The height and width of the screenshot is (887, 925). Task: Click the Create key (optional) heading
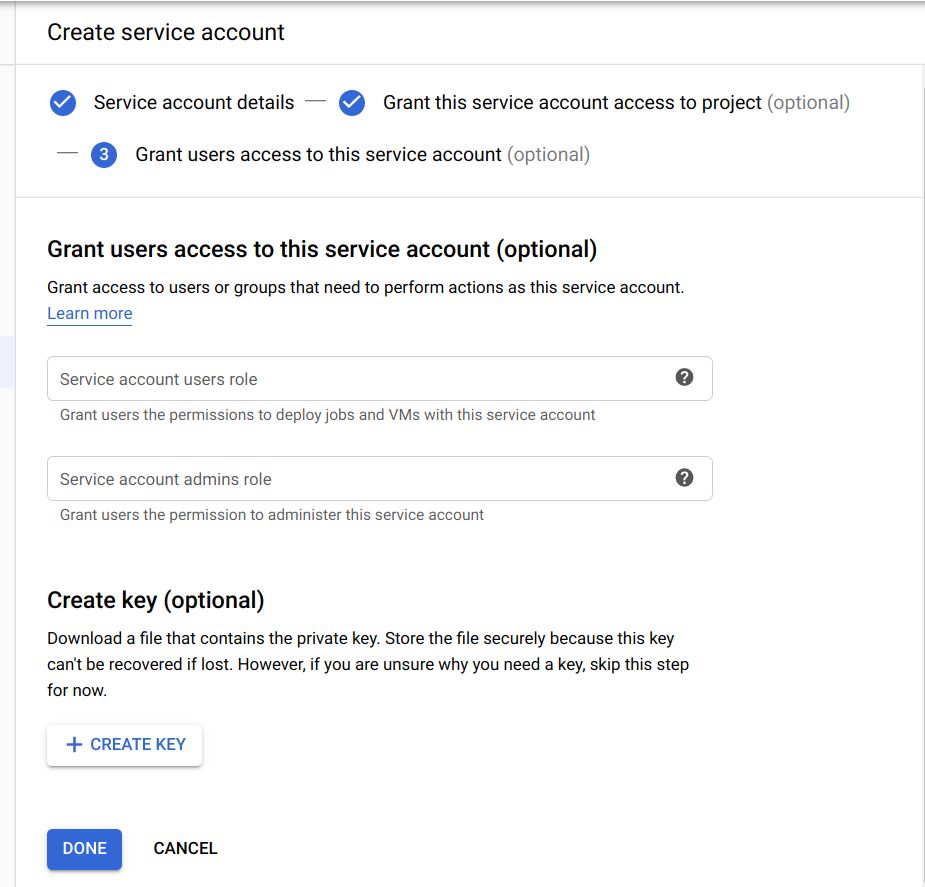click(x=156, y=600)
